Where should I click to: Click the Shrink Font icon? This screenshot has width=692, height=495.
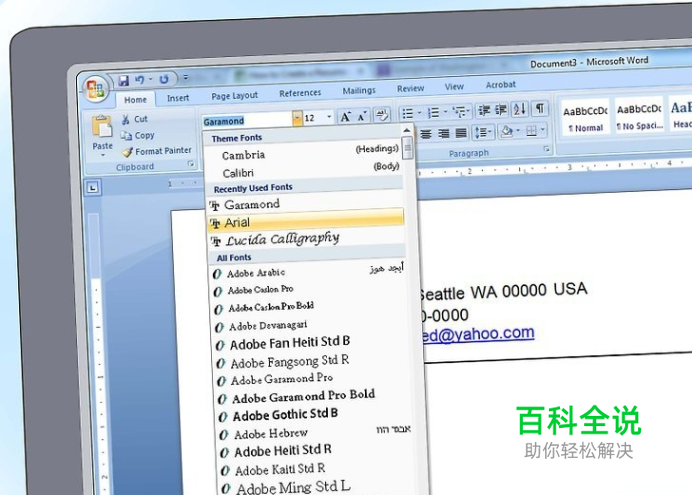362,116
